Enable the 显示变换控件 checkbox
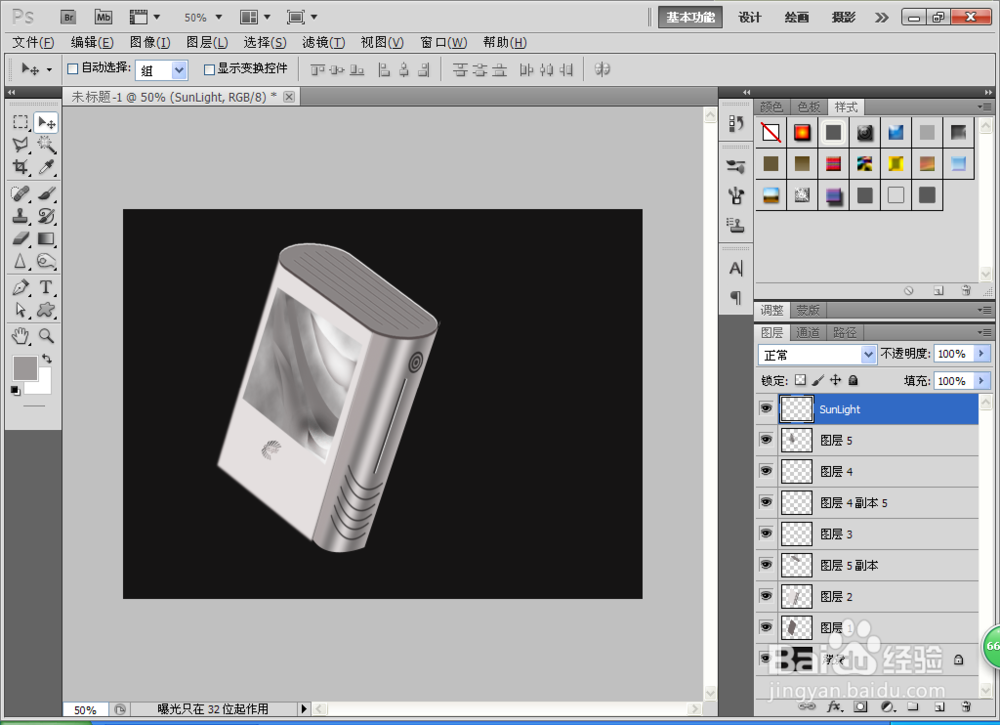The image size is (1000, 725). pyautogui.click(x=209, y=69)
